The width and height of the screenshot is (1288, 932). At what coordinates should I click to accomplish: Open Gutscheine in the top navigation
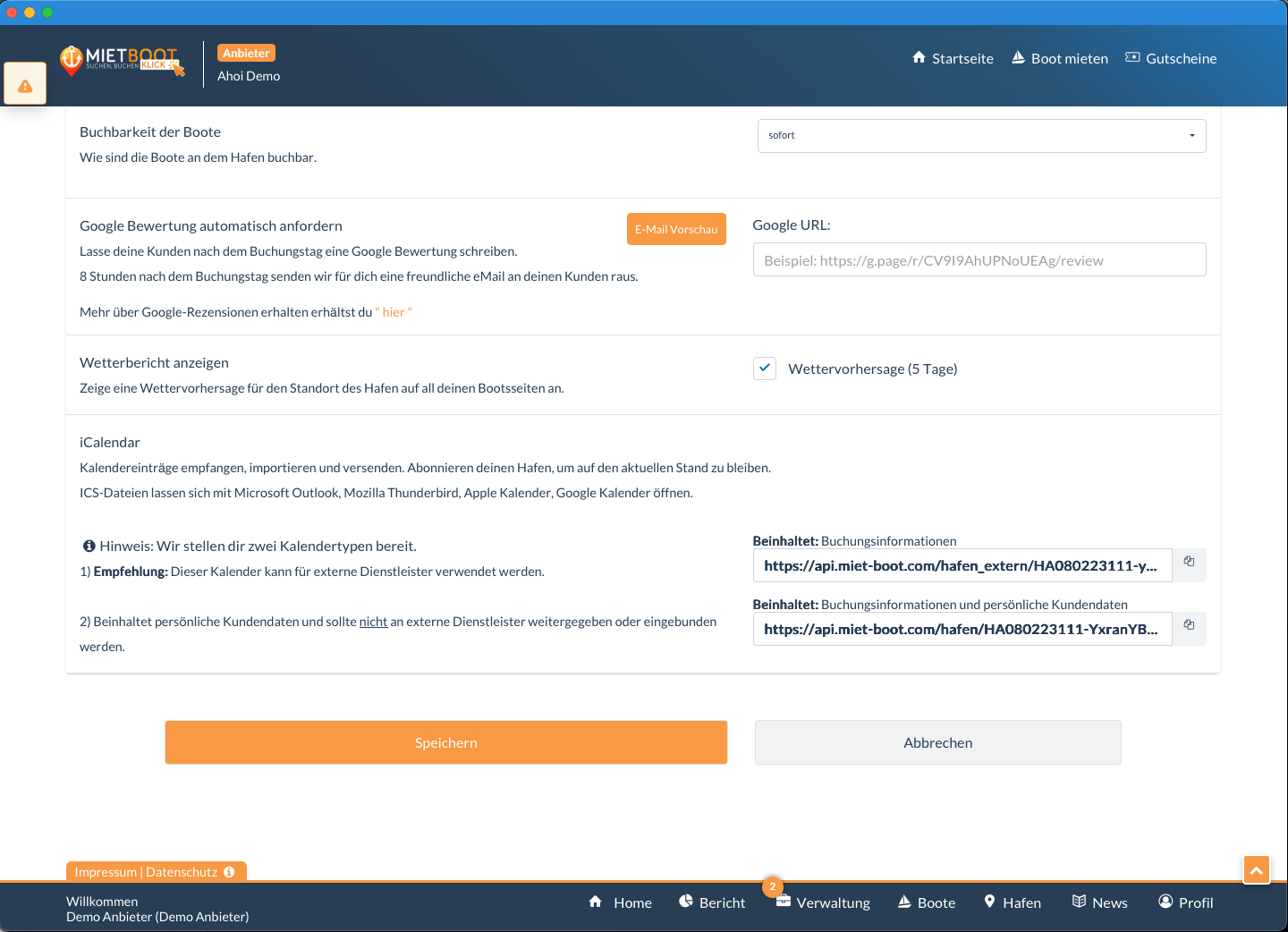(x=1171, y=58)
